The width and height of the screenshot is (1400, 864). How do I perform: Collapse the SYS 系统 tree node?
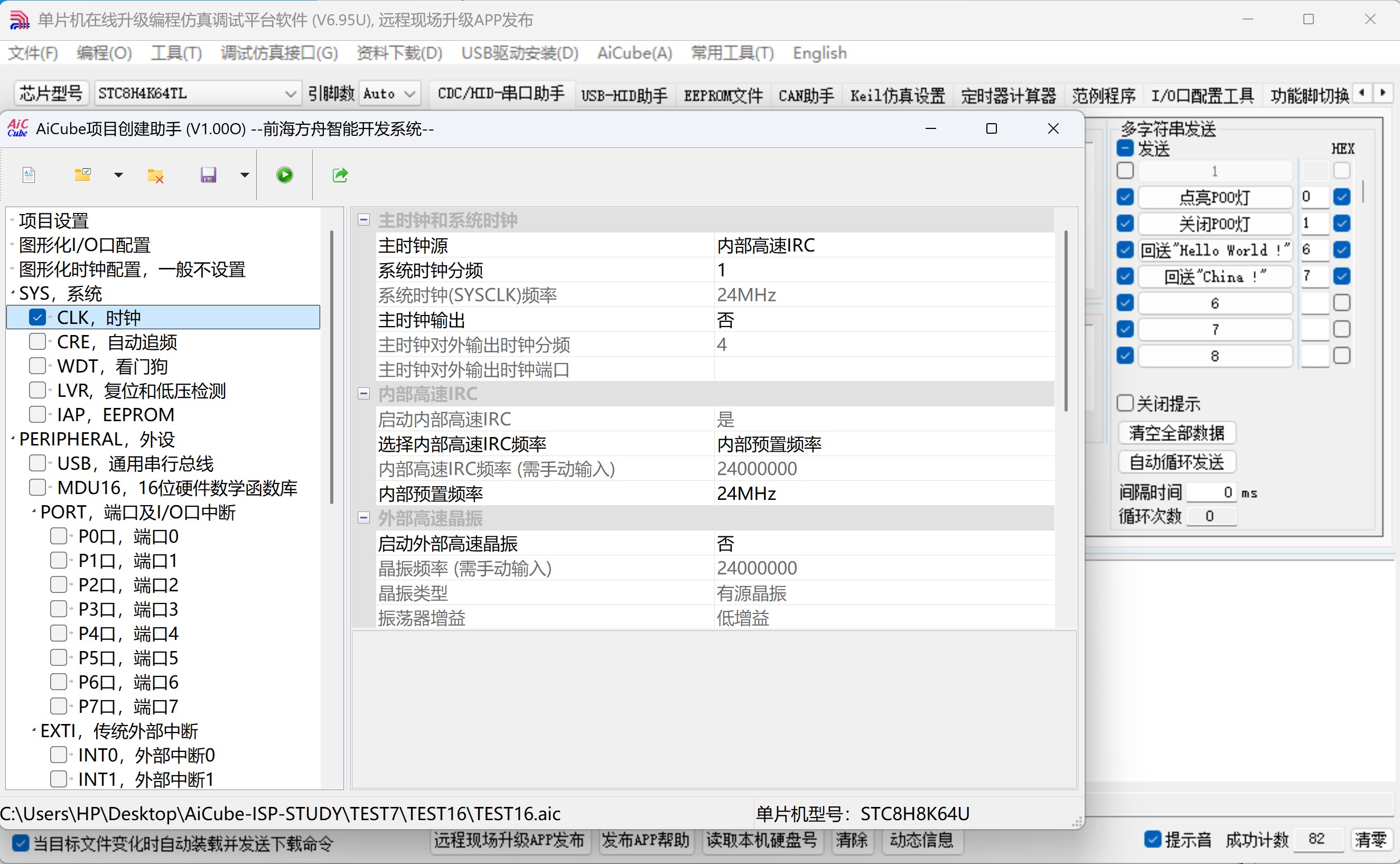[13, 293]
